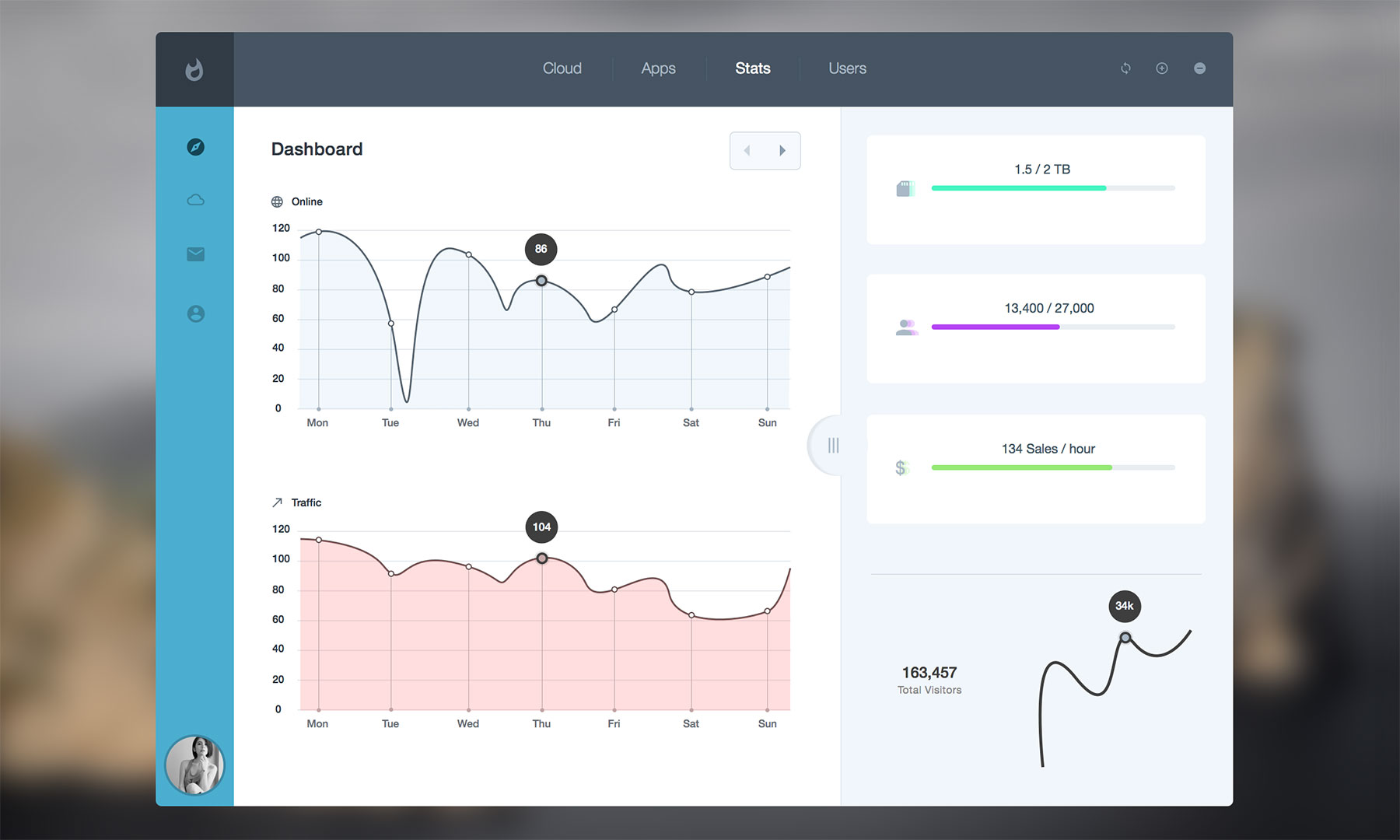1400x840 pixels.
Task: Click the left arrow navigation control near Dashboard
Action: pyautogui.click(x=747, y=150)
